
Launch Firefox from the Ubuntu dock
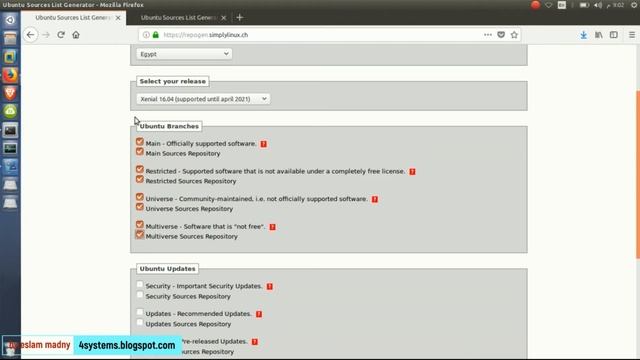(10, 75)
